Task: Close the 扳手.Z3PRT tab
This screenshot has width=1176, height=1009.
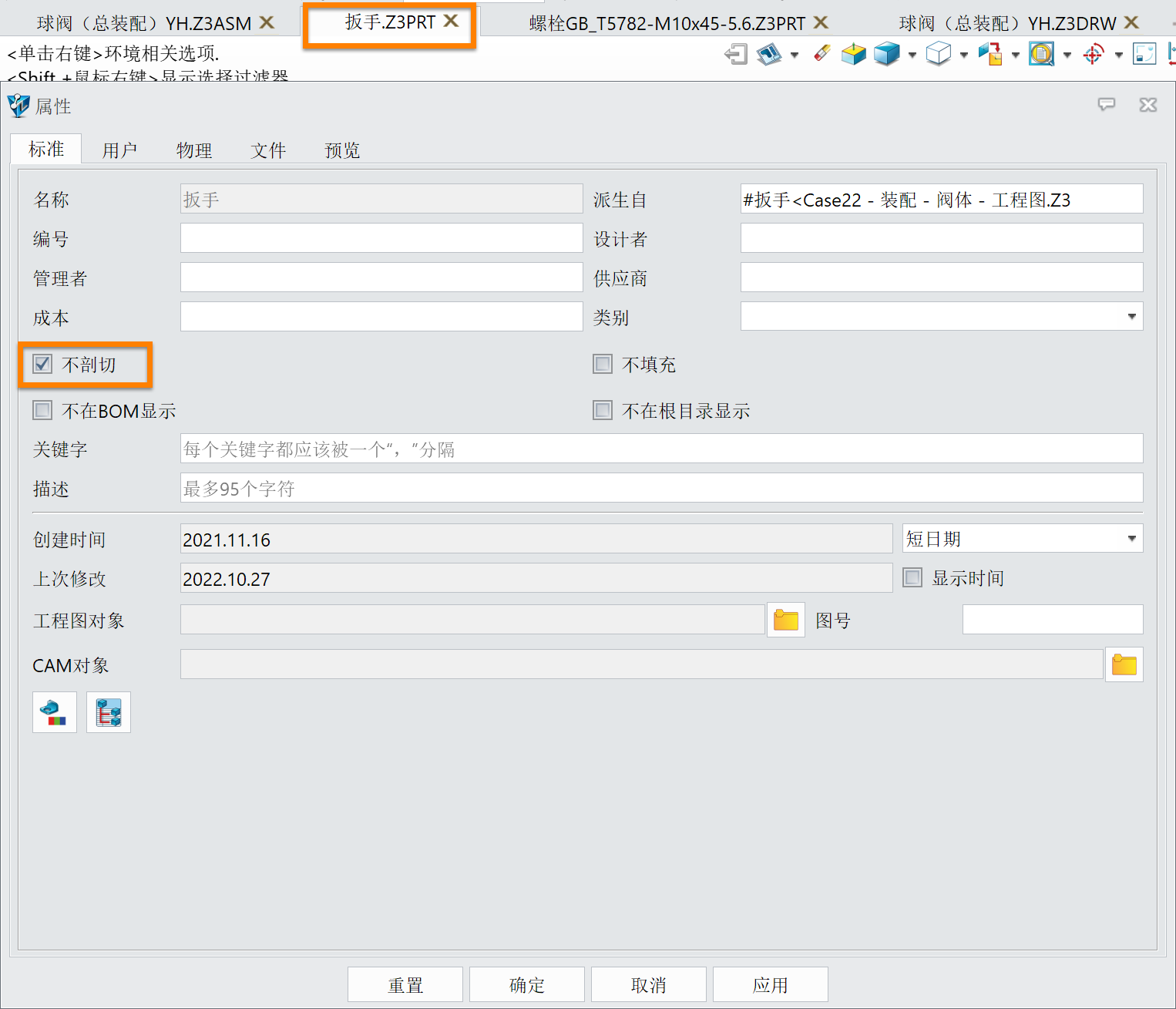Action: [451, 21]
